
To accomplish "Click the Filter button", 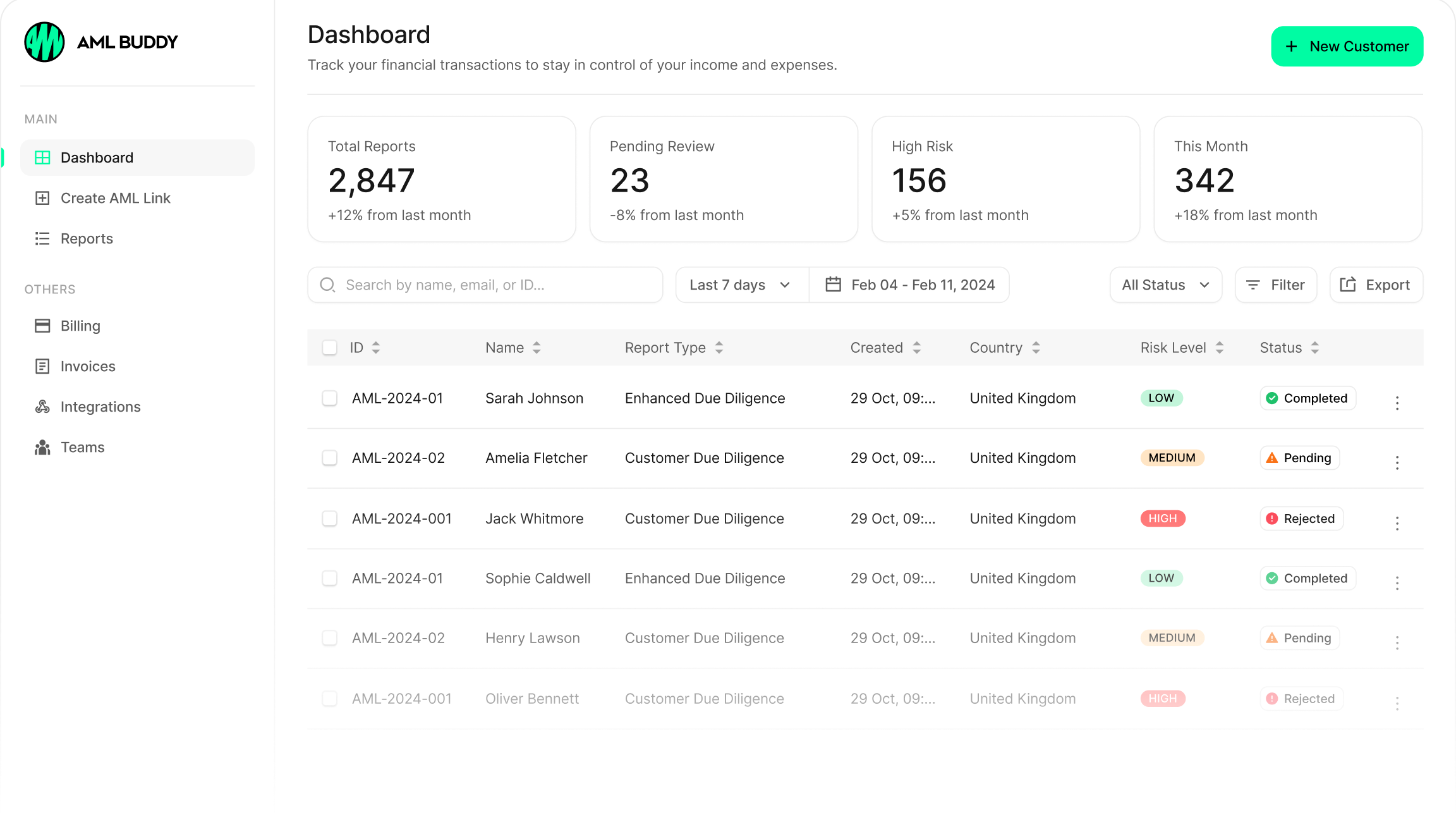I will [x=1275, y=285].
